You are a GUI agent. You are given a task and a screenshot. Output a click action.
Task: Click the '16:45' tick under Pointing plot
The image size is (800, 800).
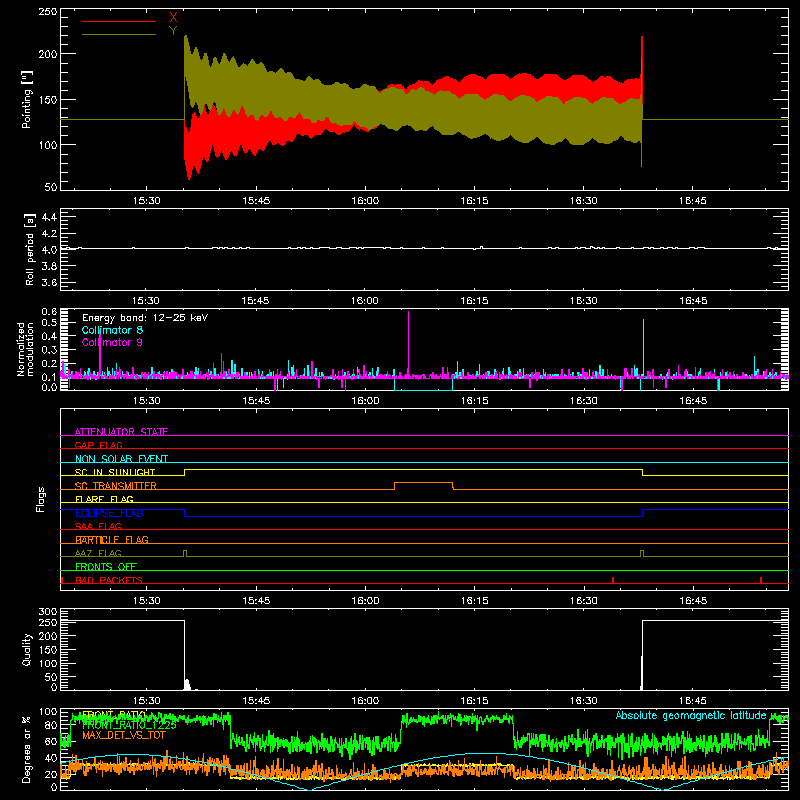point(693,201)
